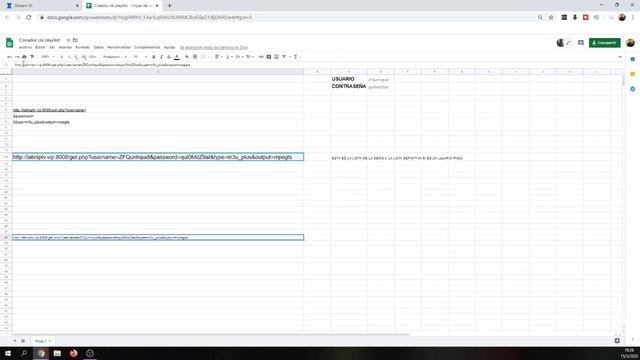
Task: Create a filter with the funnel icon
Action: click(284, 57)
